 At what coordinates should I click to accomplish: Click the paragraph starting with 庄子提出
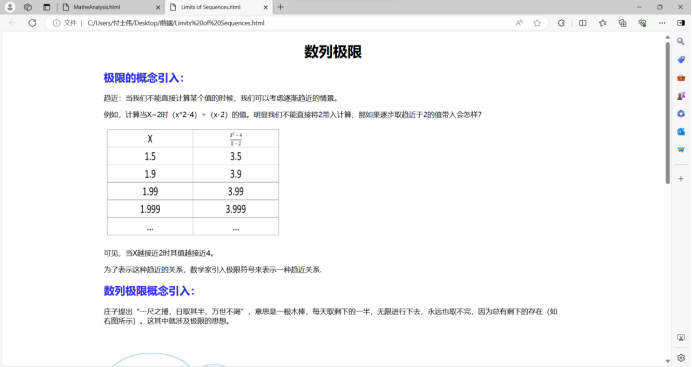330,316
